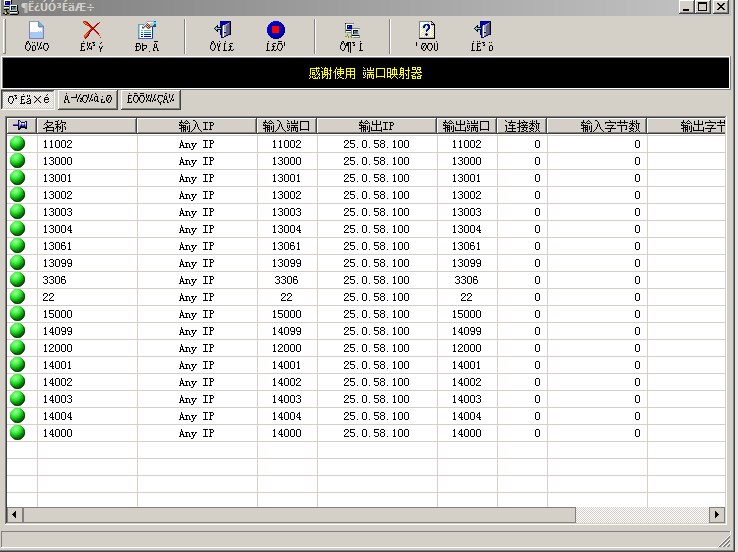Click the door-arrow icon beside the red stop circle
Viewport: 738px width, 552px height.
[222, 30]
